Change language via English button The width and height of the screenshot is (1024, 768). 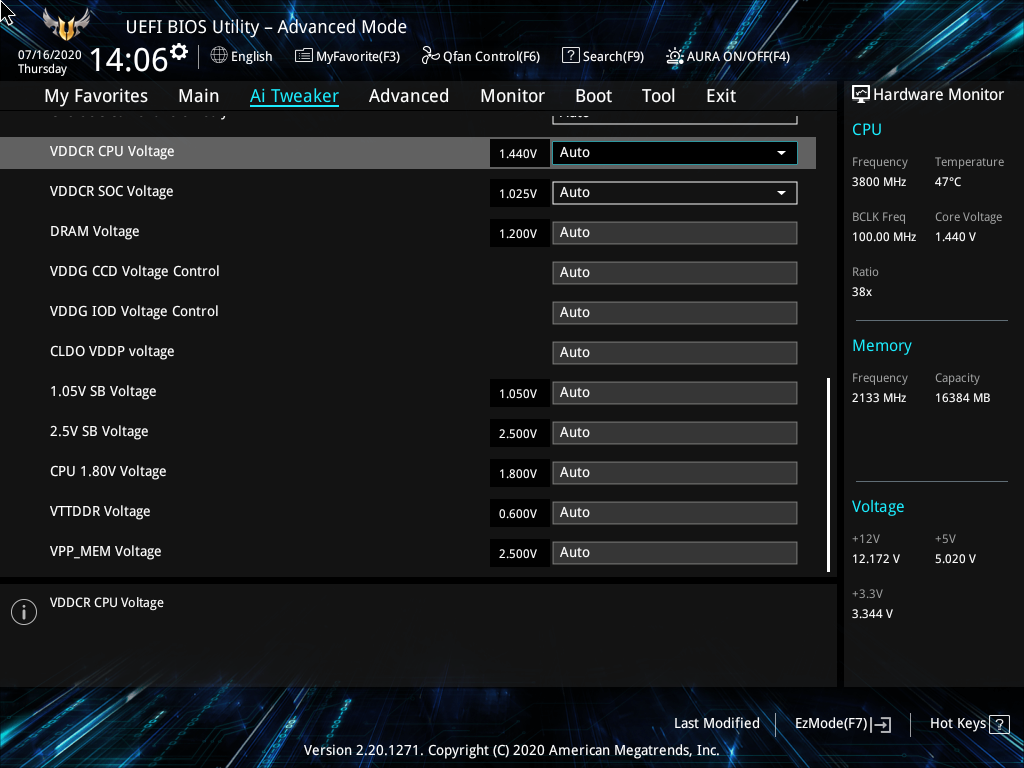point(241,56)
